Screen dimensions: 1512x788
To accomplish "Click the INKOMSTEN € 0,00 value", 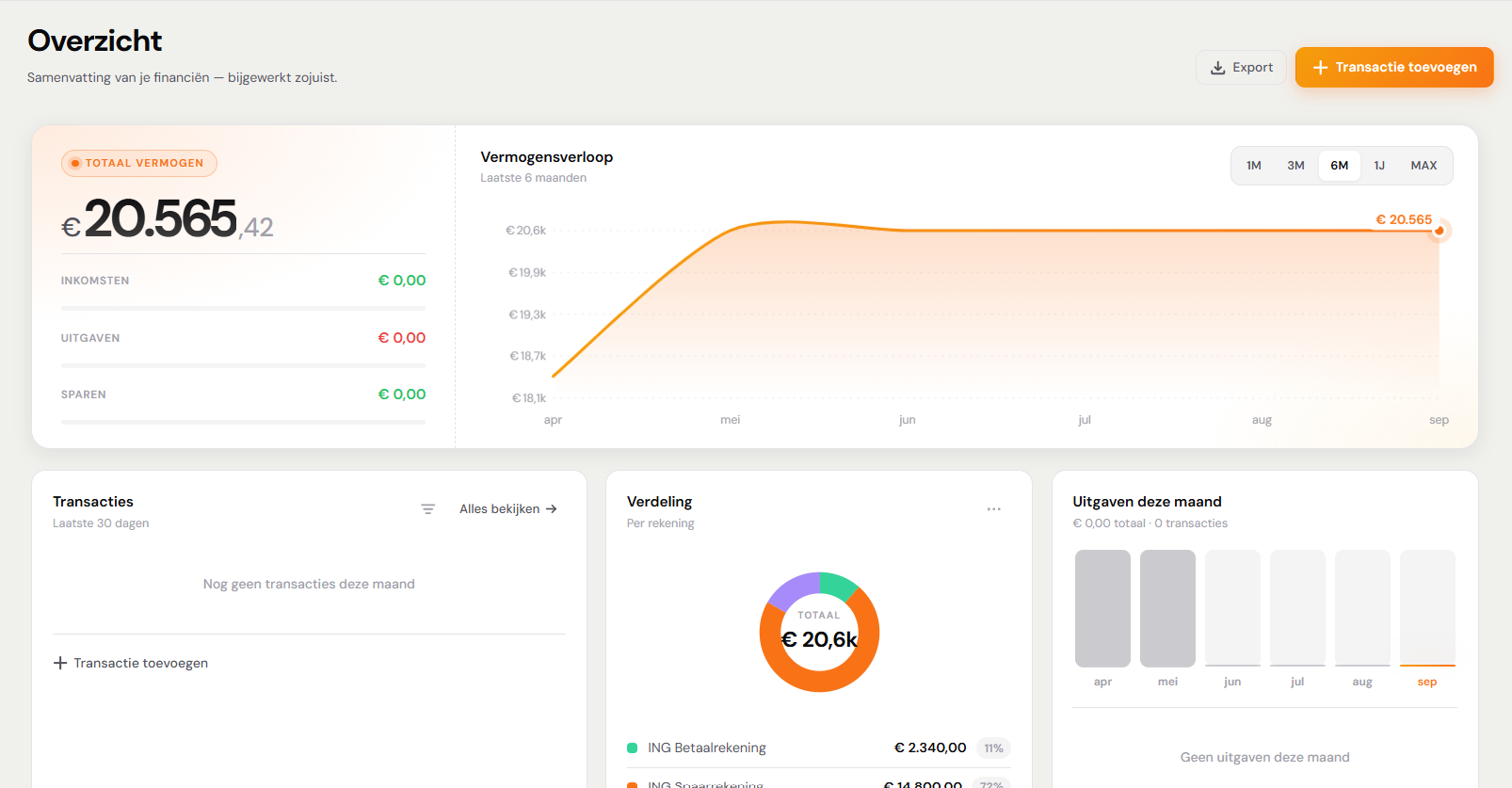I will pyautogui.click(x=402, y=281).
